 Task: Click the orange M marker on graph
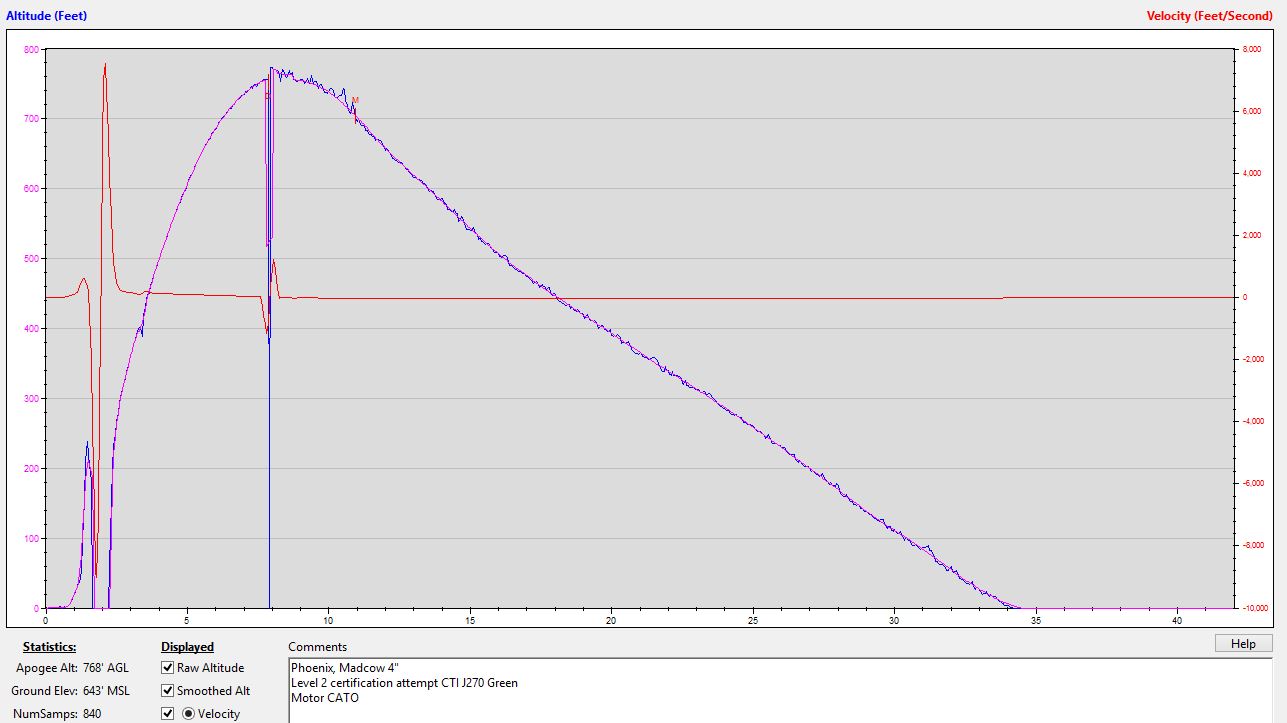coord(355,100)
